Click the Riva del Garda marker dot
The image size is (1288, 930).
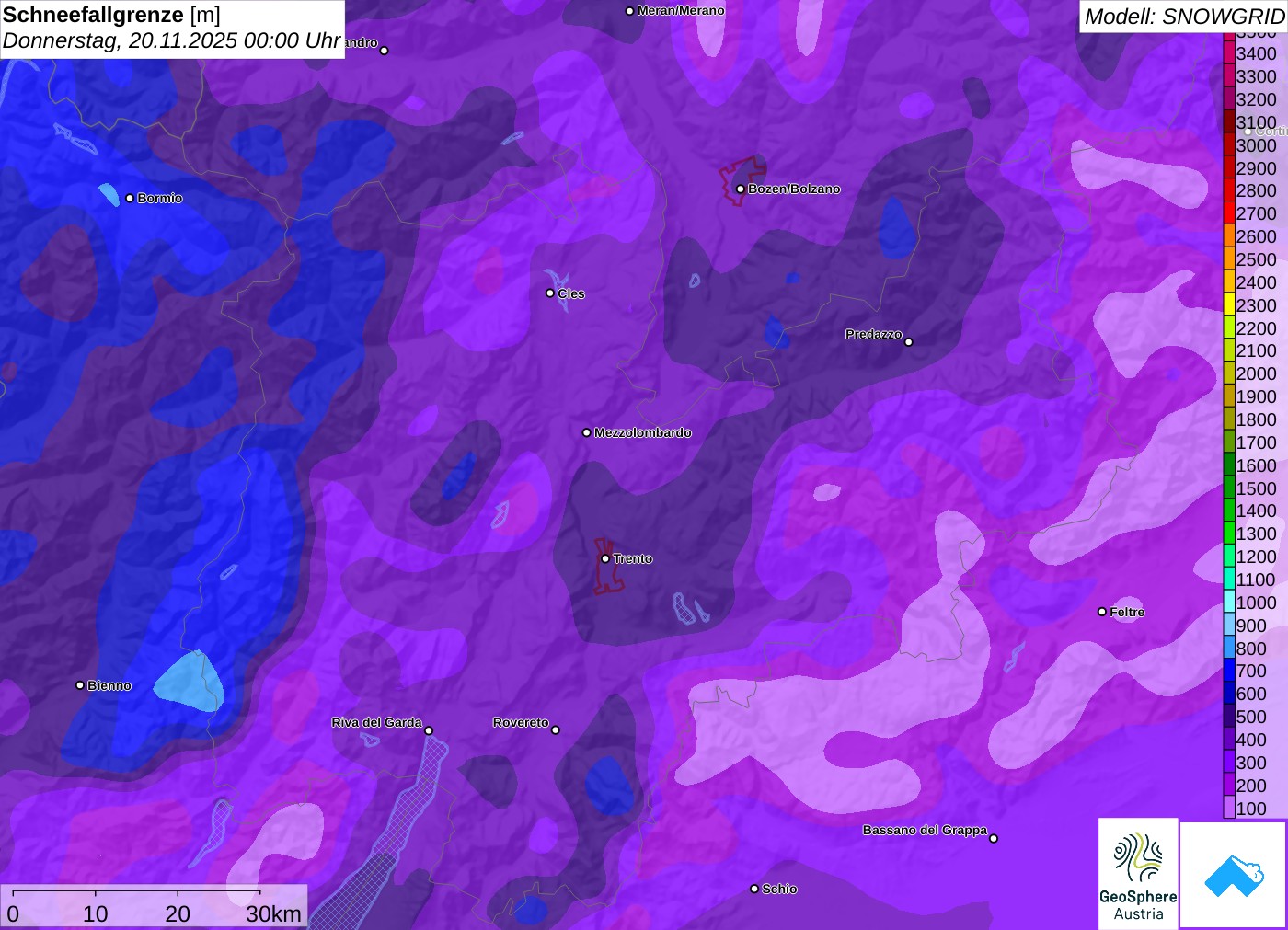tap(429, 730)
